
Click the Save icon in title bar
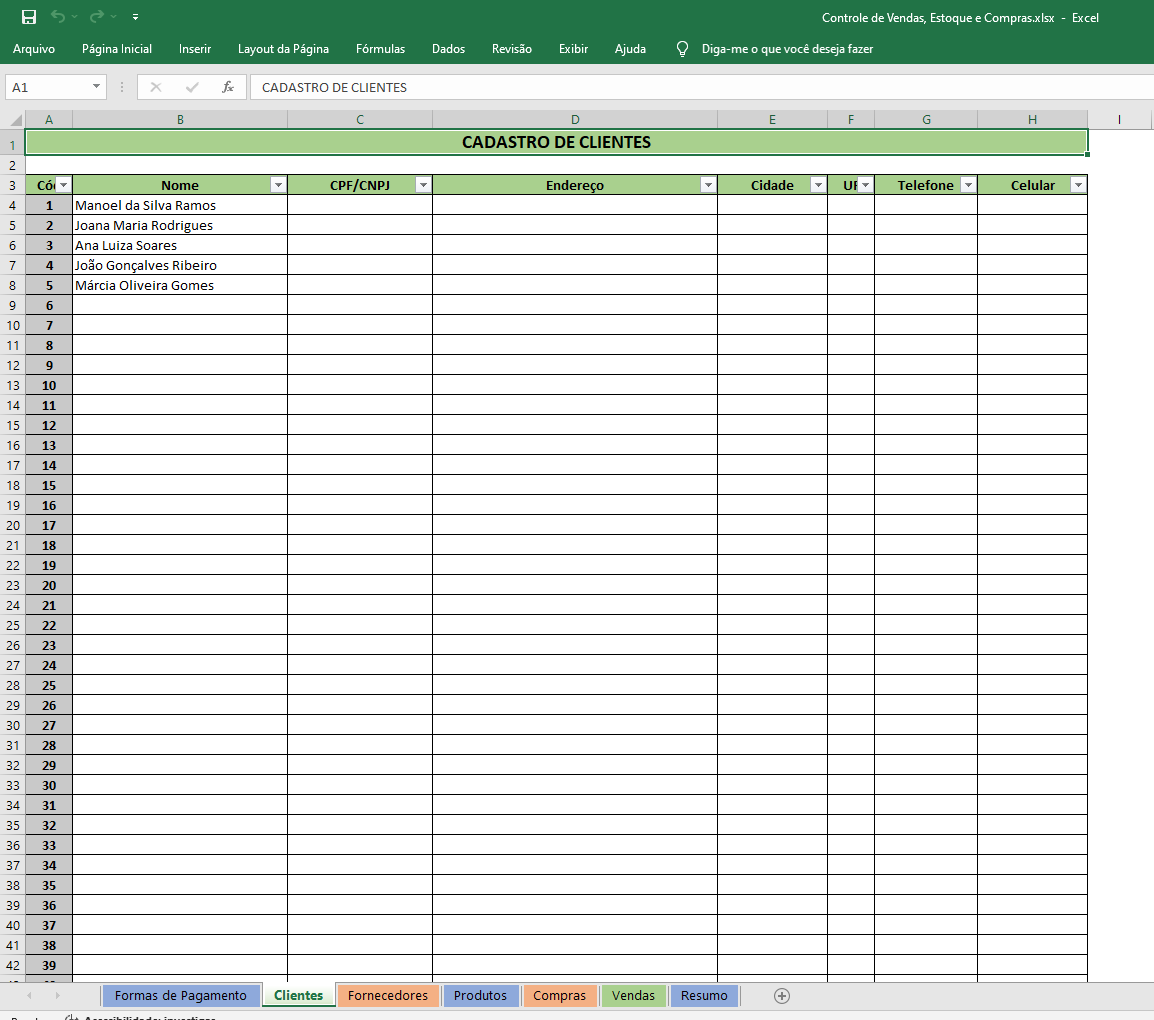click(29, 17)
